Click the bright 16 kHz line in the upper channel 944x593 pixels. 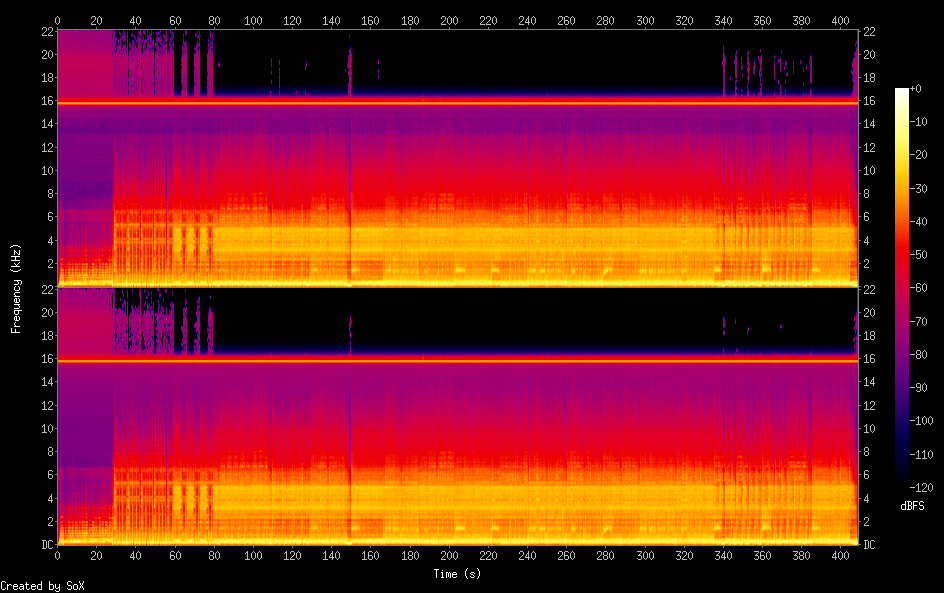click(x=458, y=103)
